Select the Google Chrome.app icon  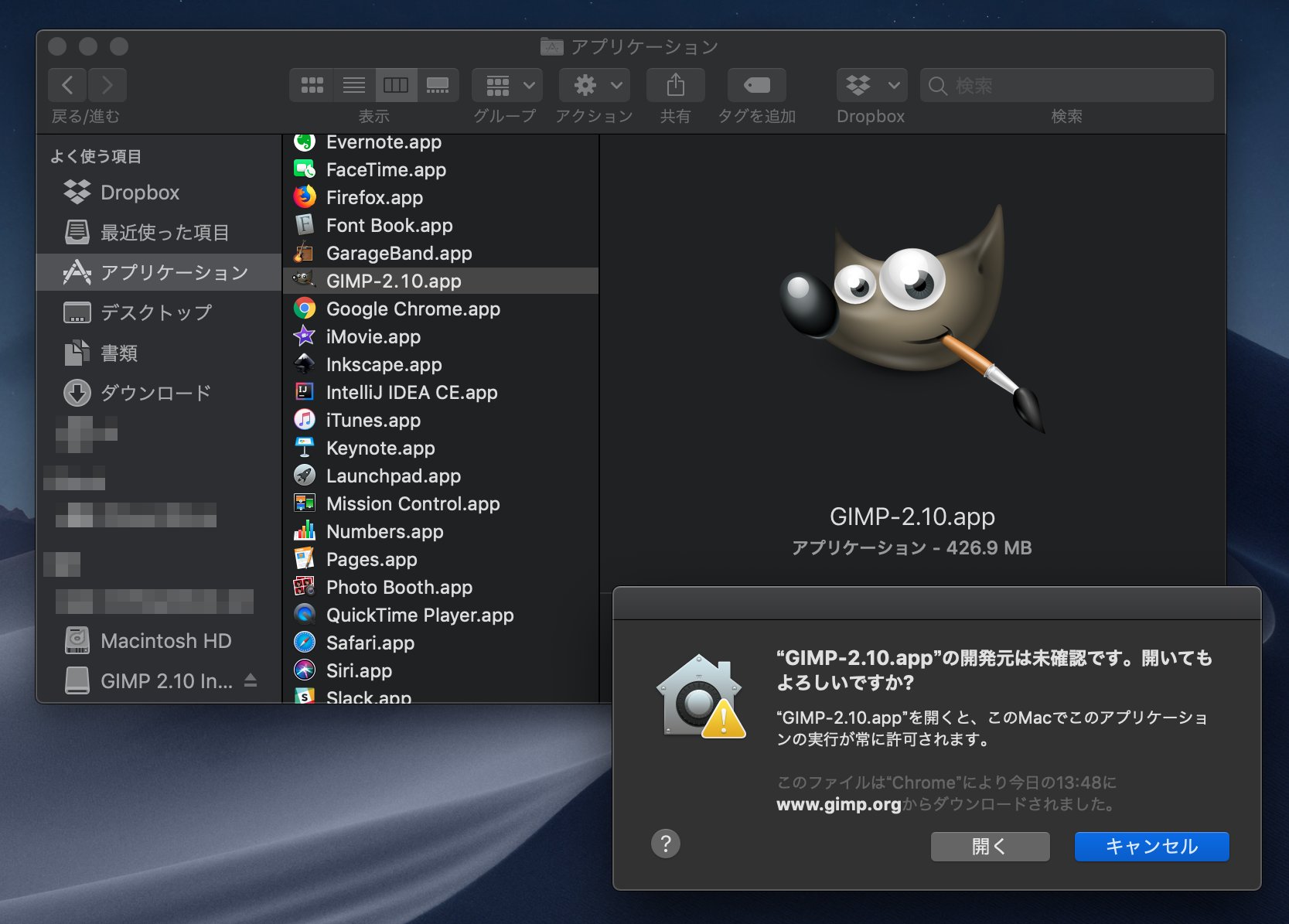(x=305, y=309)
